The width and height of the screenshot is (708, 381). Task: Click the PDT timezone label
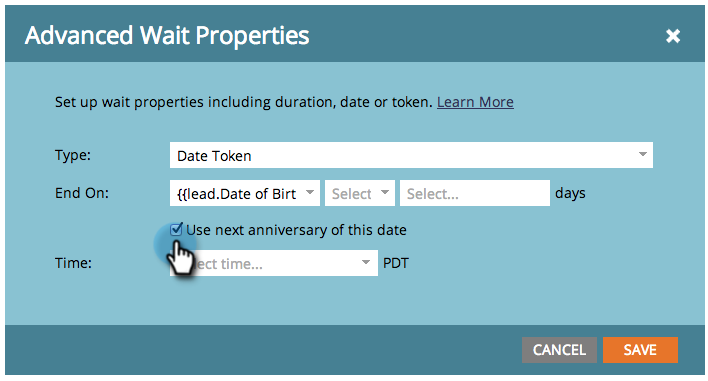[396, 263]
